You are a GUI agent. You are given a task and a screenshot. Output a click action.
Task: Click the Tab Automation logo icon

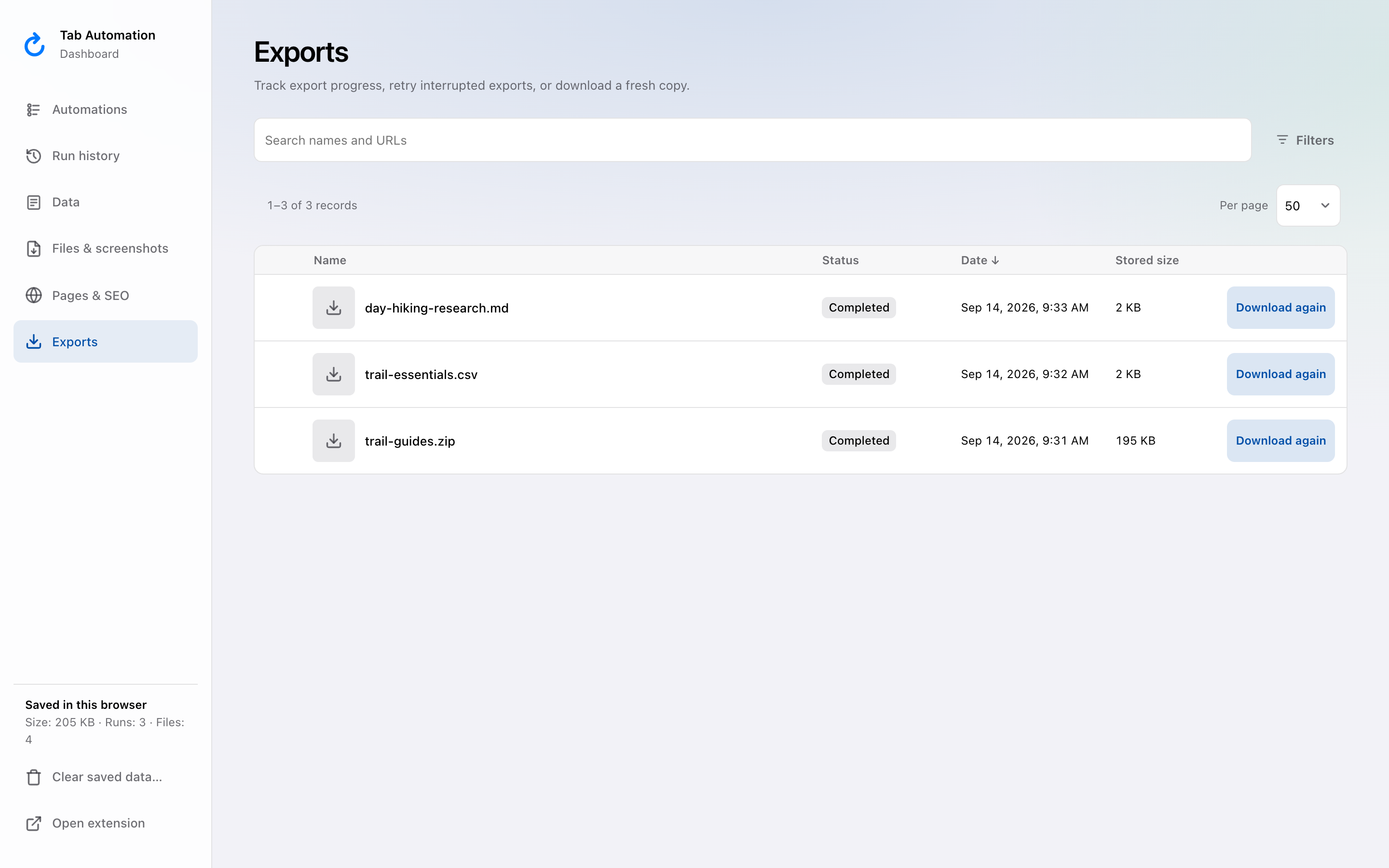coord(34,44)
